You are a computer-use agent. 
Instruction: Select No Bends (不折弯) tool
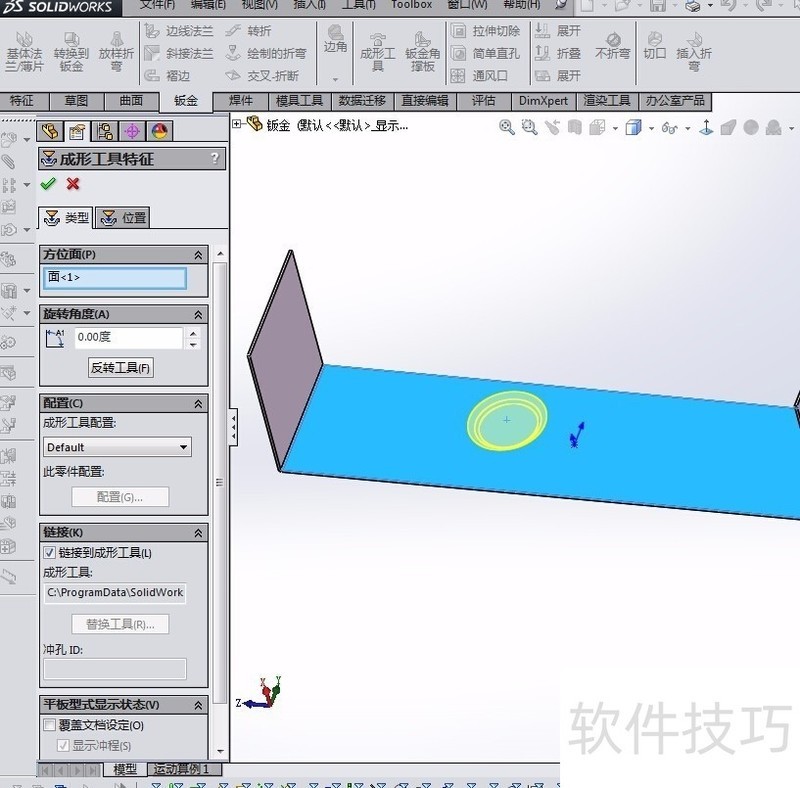coord(613,46)
